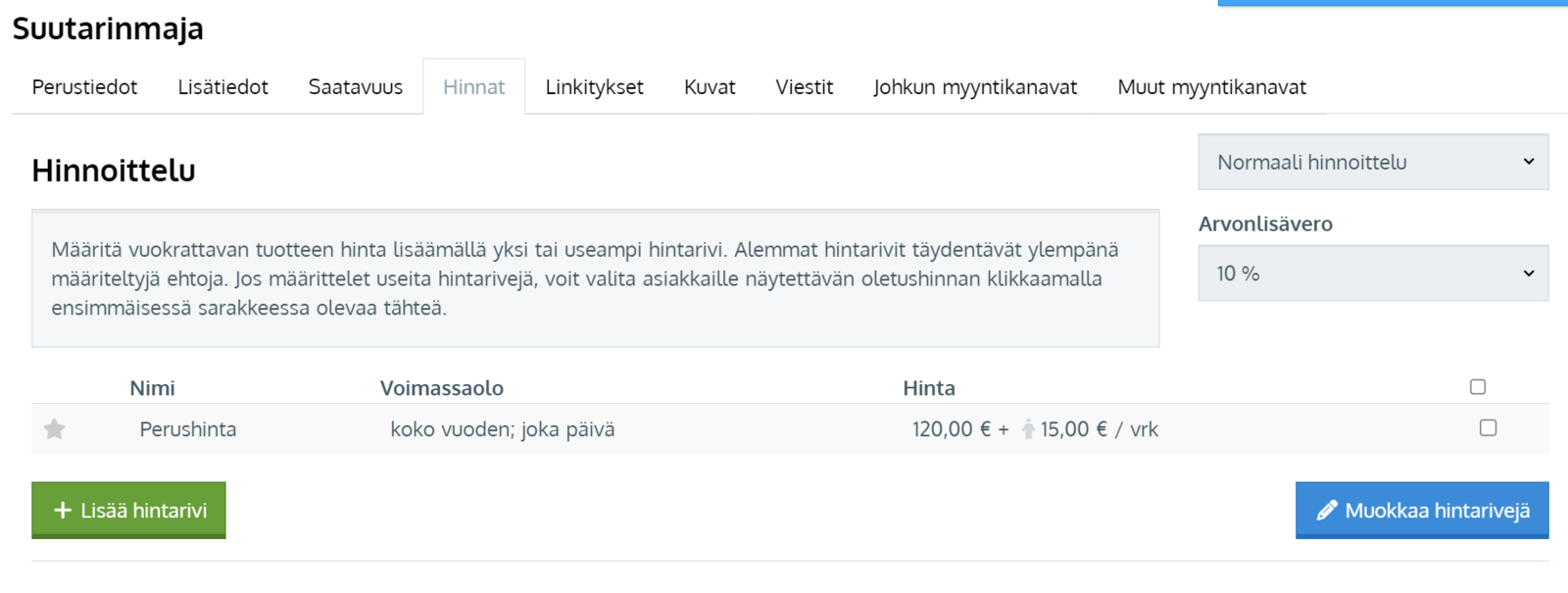The width and height of the screenshot is (1568, 593).
Task: Open the Linkitykset tab
Action: click(x=594, y=87)
